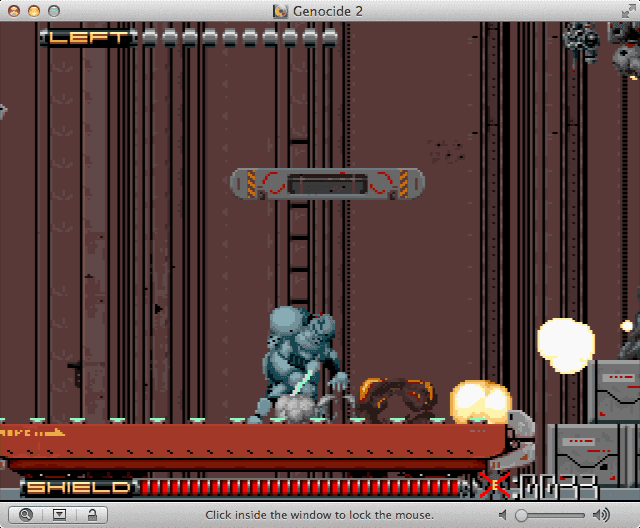
Task: Toggle the program panel dropdown button
Action: click(x=59, y=515)
